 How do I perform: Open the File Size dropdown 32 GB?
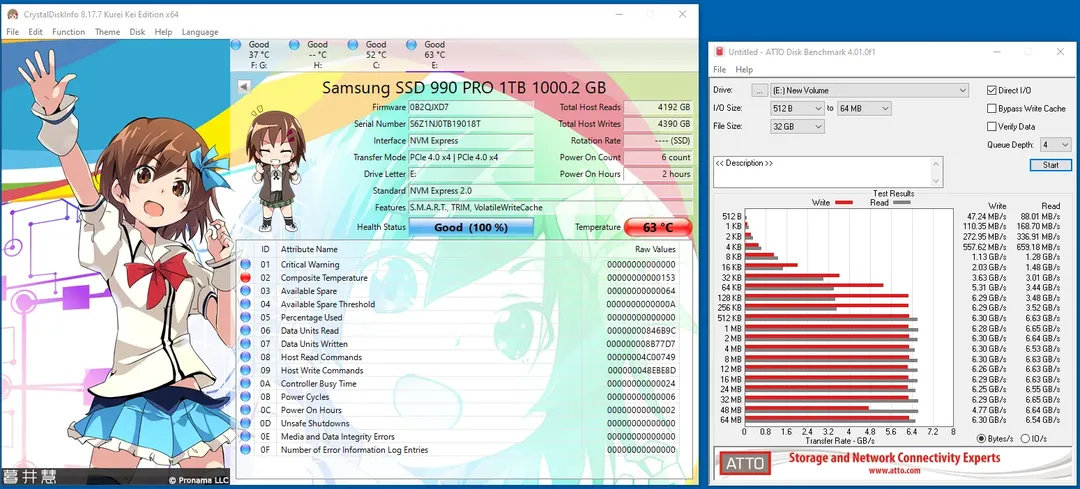tap(797, 127)
